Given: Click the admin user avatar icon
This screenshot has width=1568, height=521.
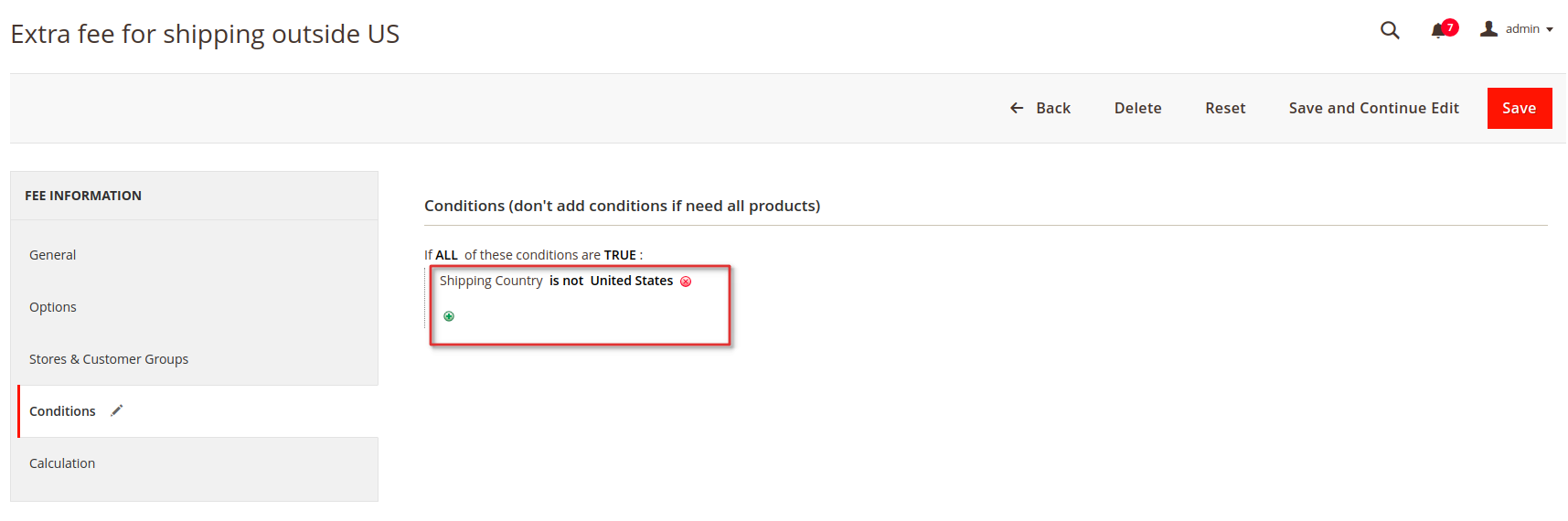Looking at the screenshot, I should pos(1488,29).
